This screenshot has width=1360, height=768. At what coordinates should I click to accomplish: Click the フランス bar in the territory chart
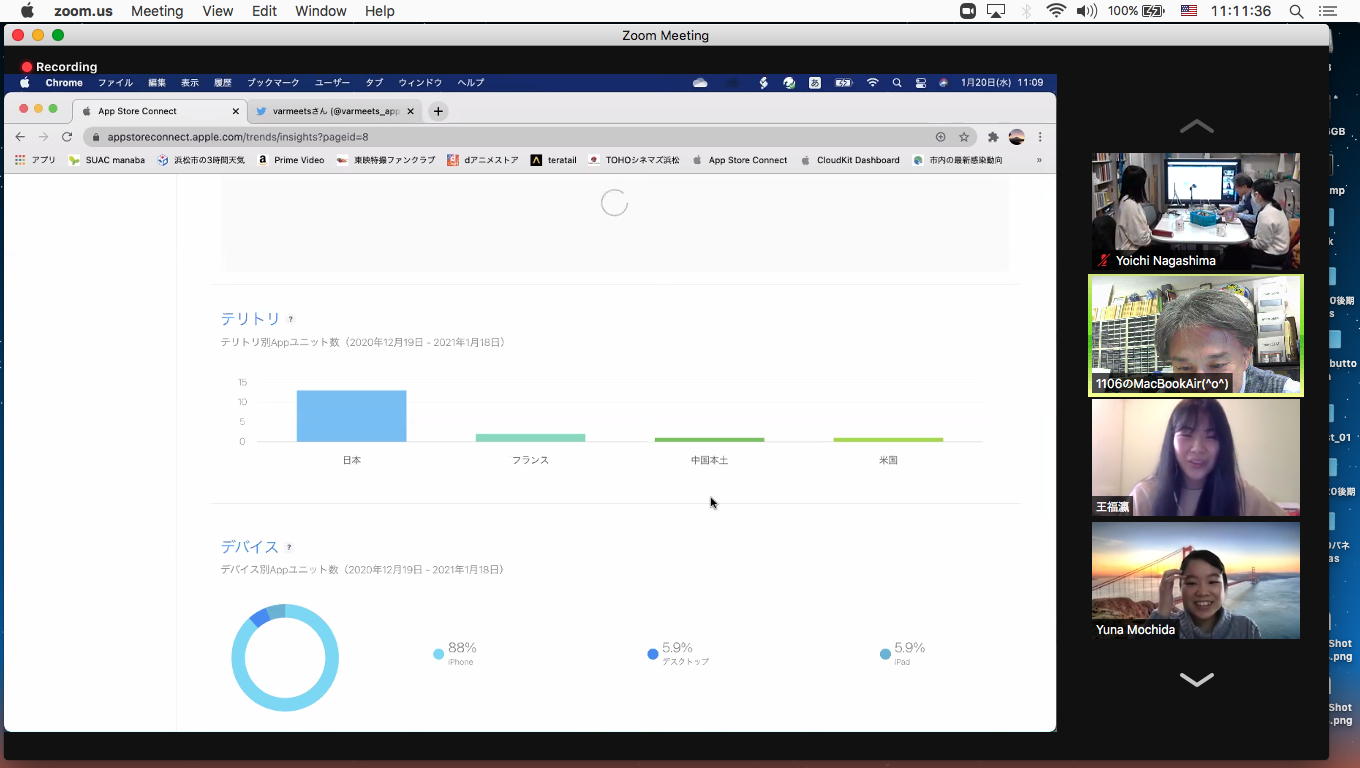click(x=530, y=438)
